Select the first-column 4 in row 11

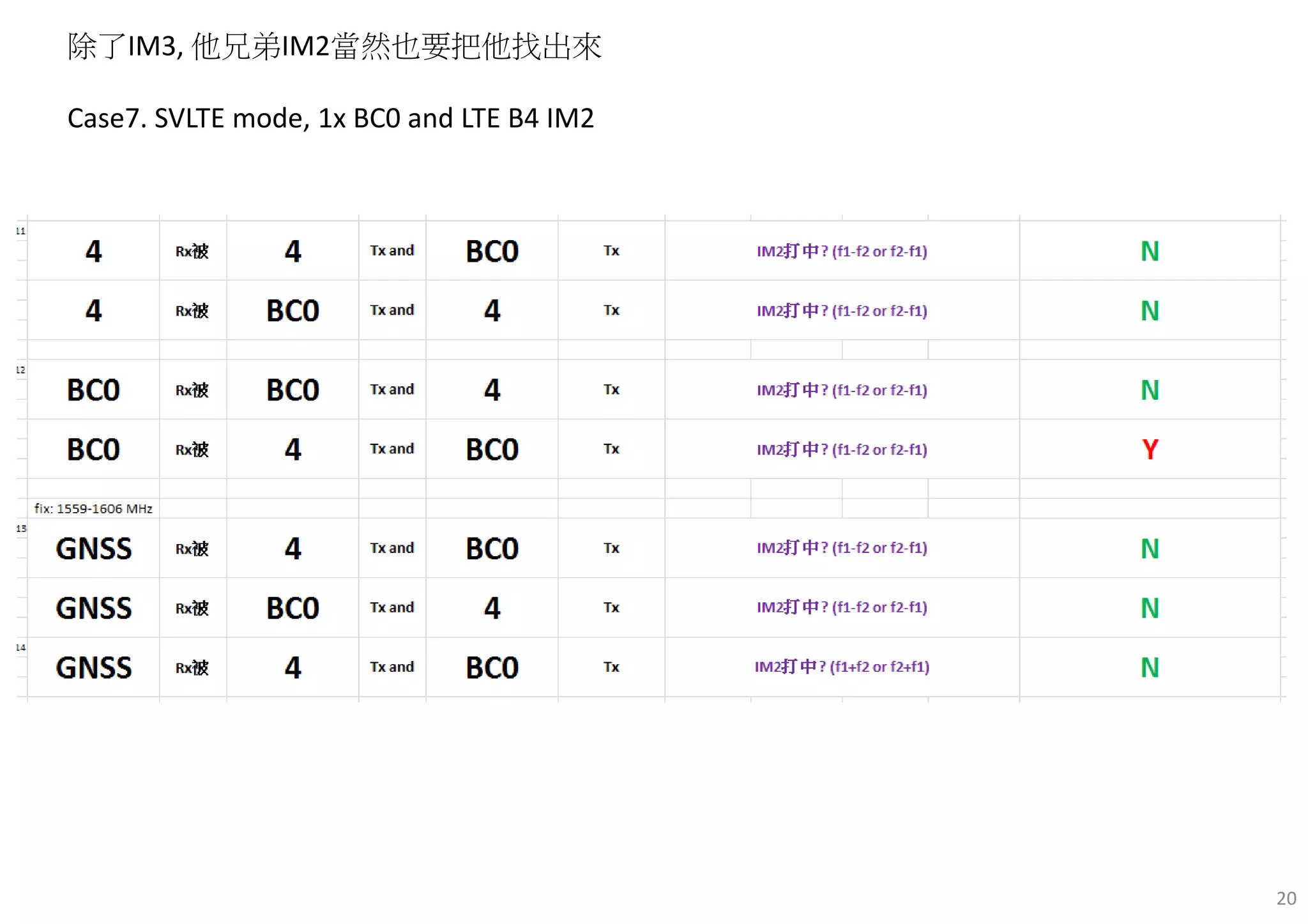point(93,251)
